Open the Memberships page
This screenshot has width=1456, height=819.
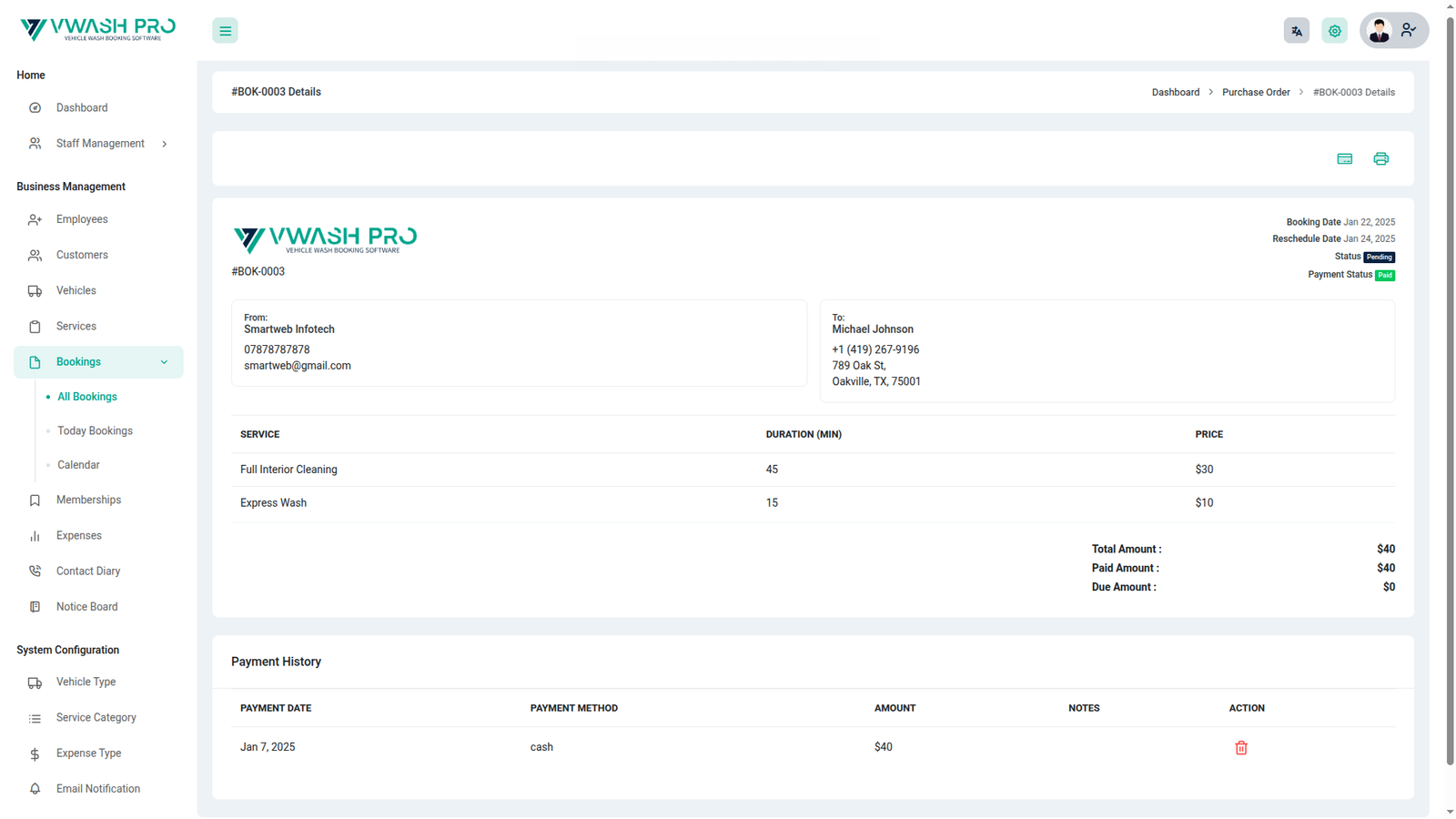click(88, 500)
